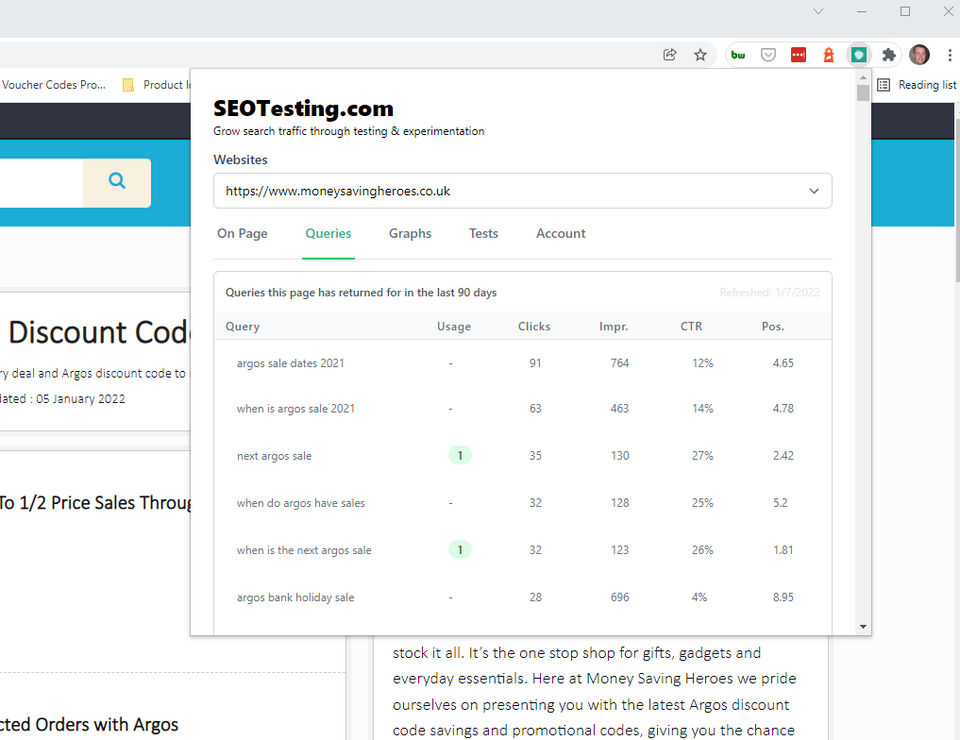Screen dimensions: 960x740
Task: Bookmark this page with the star icon
Action: point(700,55)
